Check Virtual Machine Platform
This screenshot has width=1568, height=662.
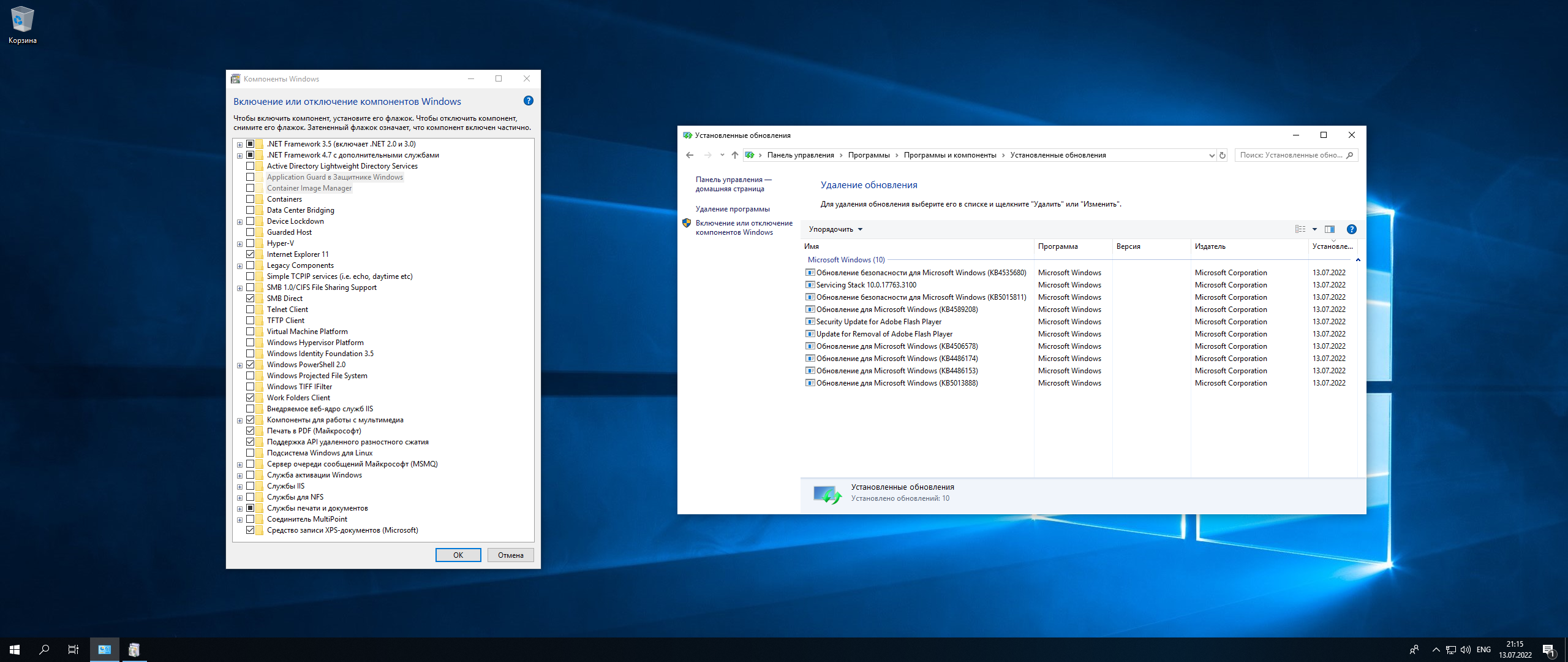(250, 332)
